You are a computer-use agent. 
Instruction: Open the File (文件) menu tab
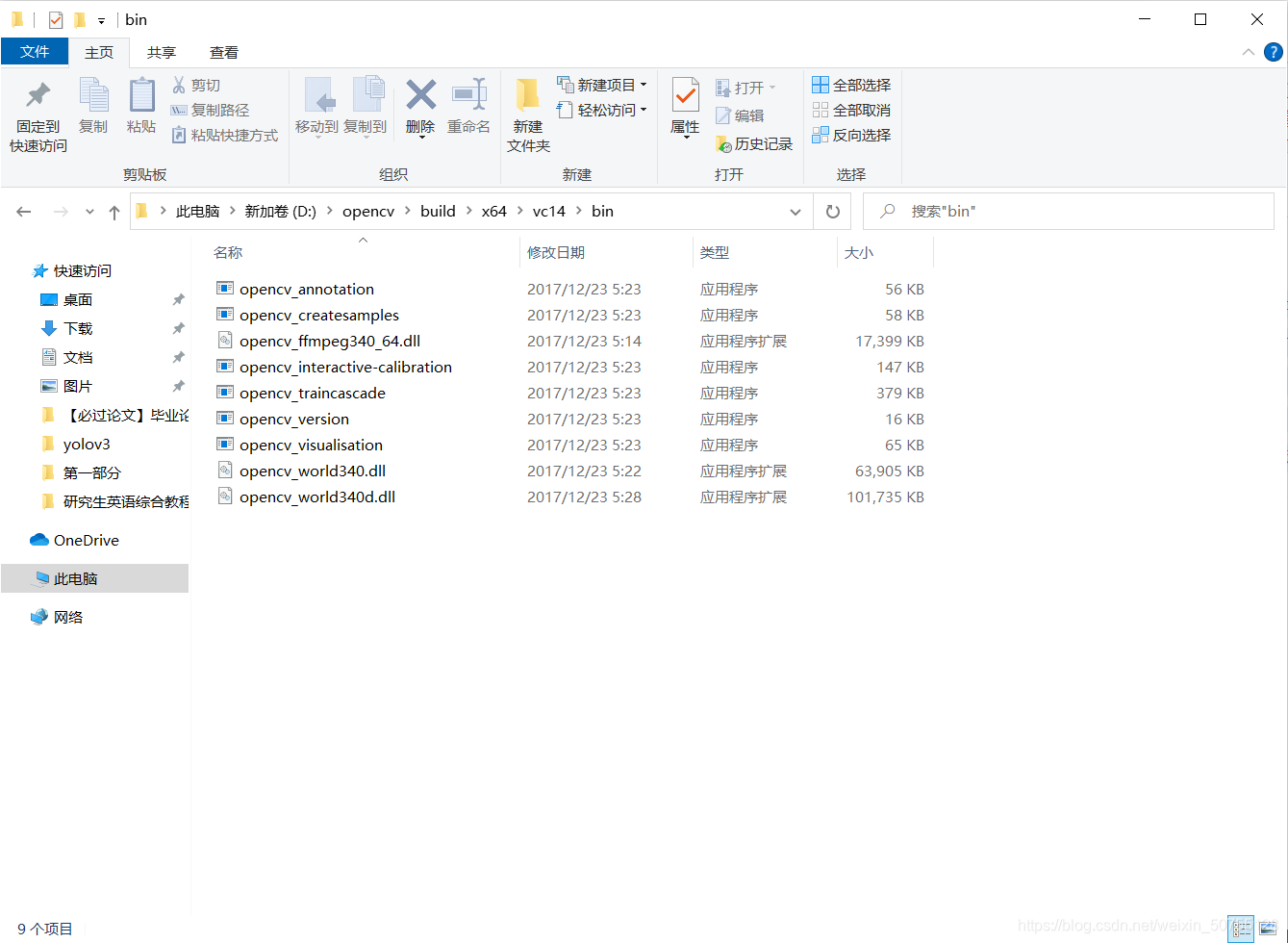coord(35,52)
